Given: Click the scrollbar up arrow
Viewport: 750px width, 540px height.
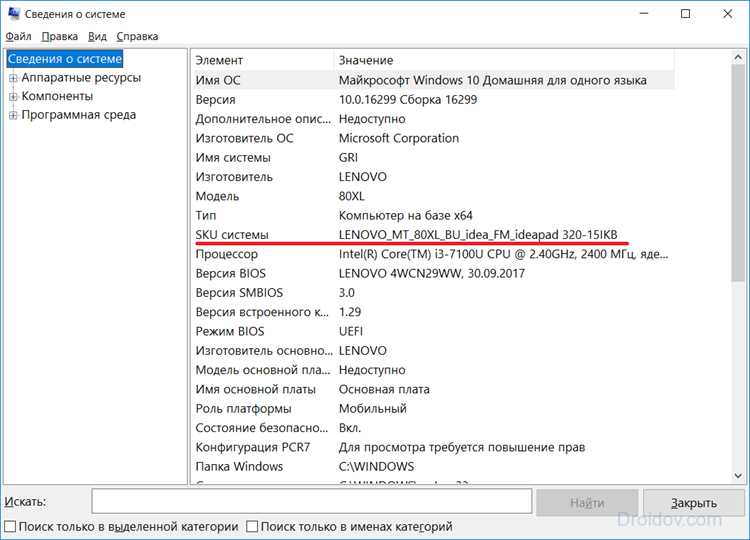Looking at the screenshot, I should pyautogui.click(x=738, y=58).
